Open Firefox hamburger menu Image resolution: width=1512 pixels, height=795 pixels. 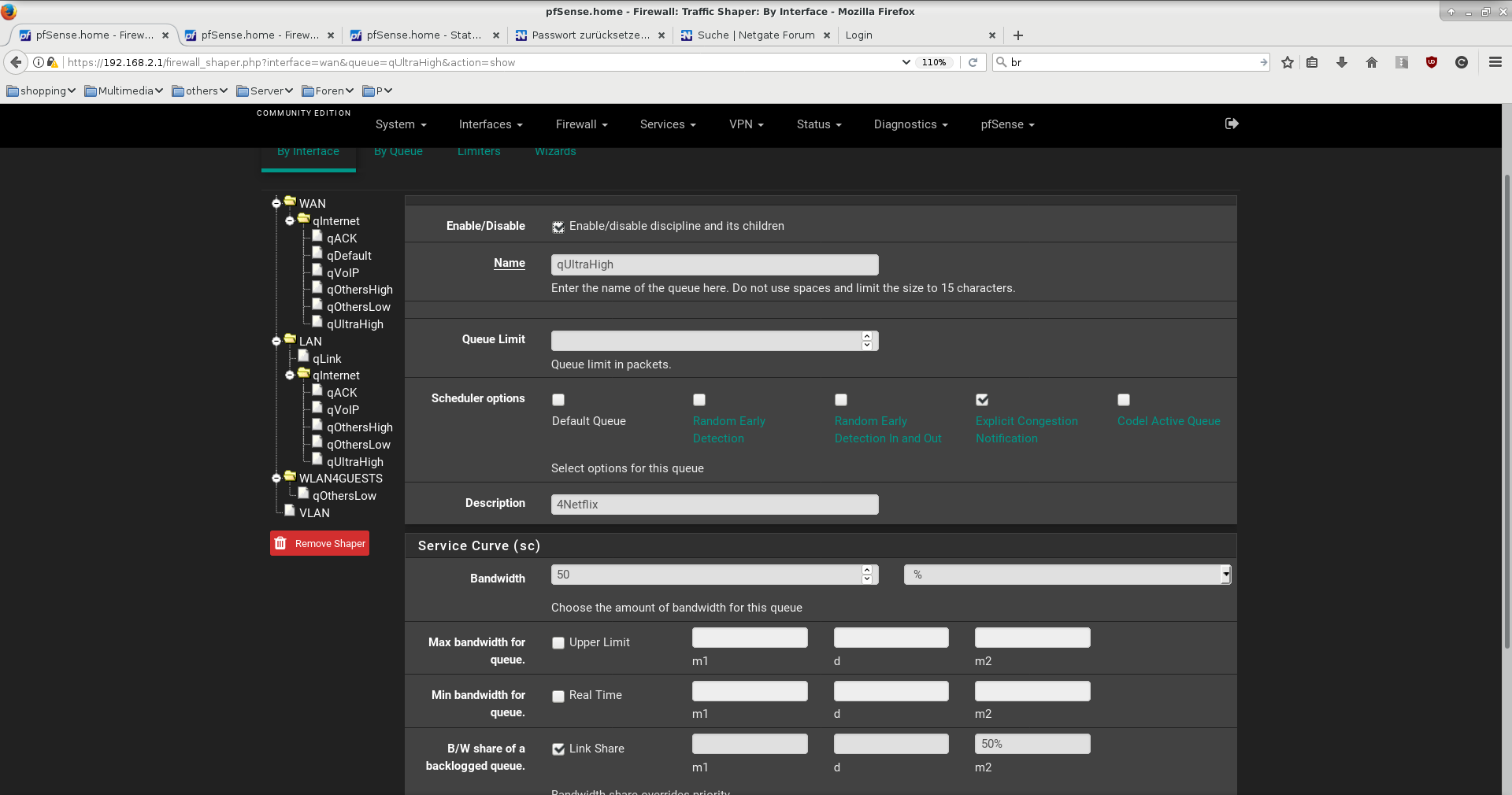(x=1495, y=62)
